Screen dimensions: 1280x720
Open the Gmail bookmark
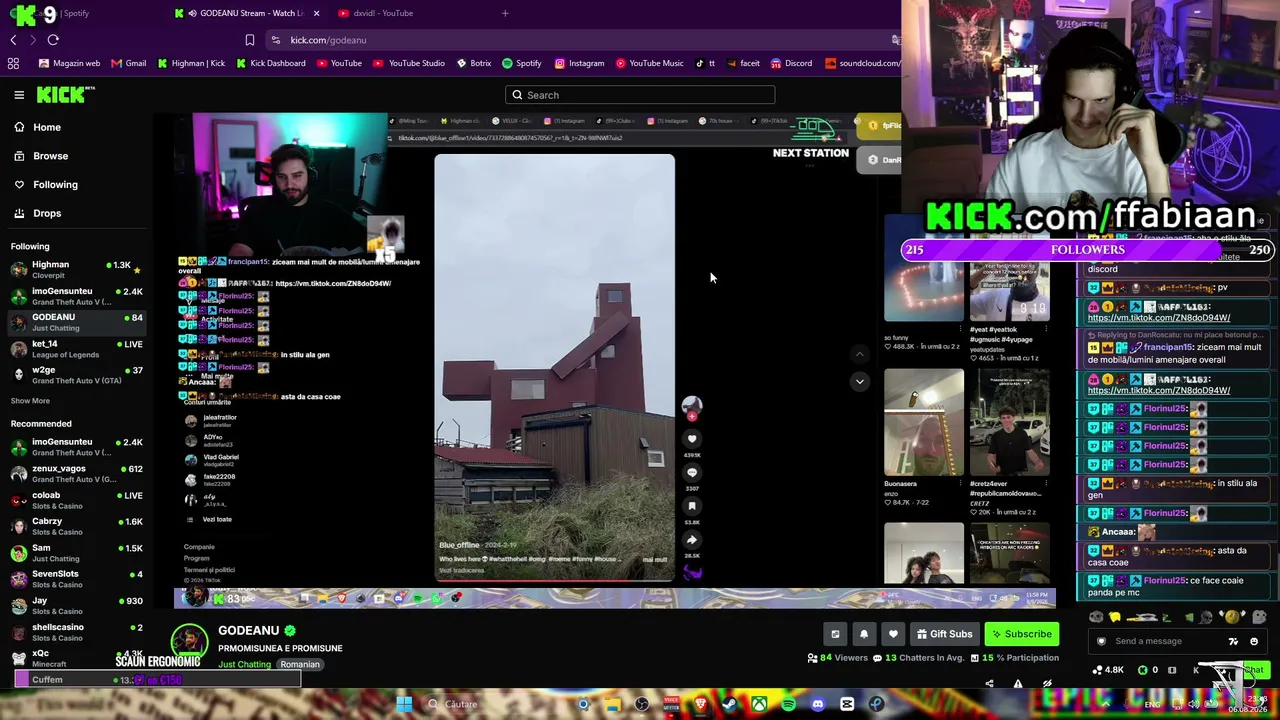[129, 63]
